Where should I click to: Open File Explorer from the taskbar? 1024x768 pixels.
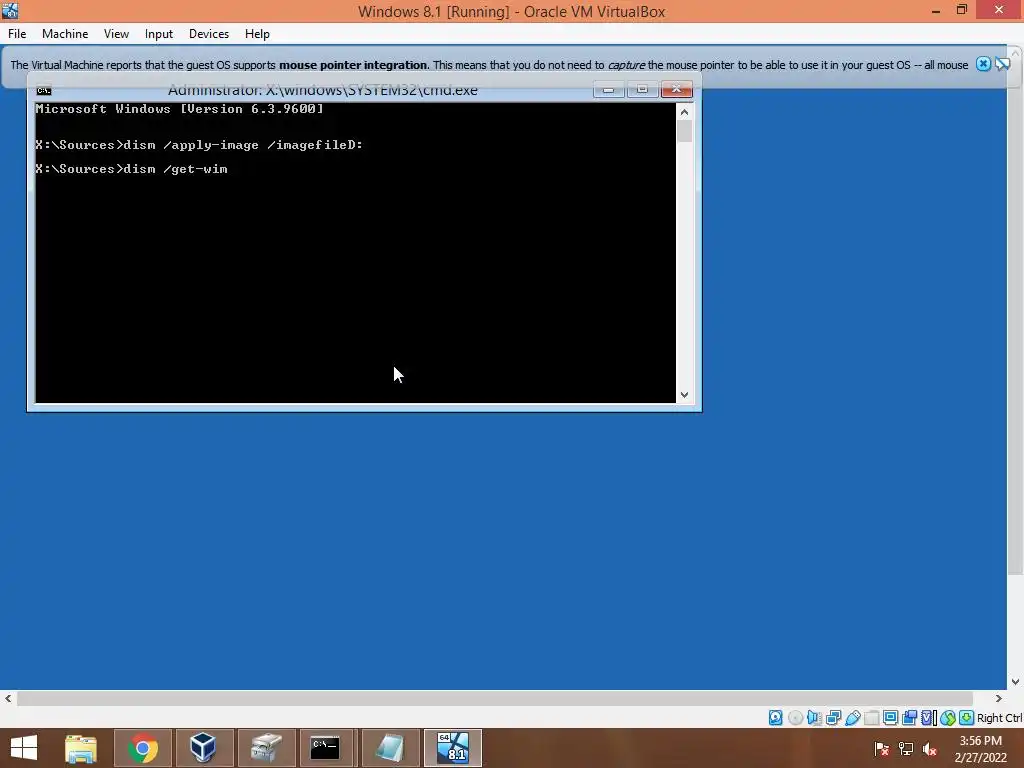point(81,748)
